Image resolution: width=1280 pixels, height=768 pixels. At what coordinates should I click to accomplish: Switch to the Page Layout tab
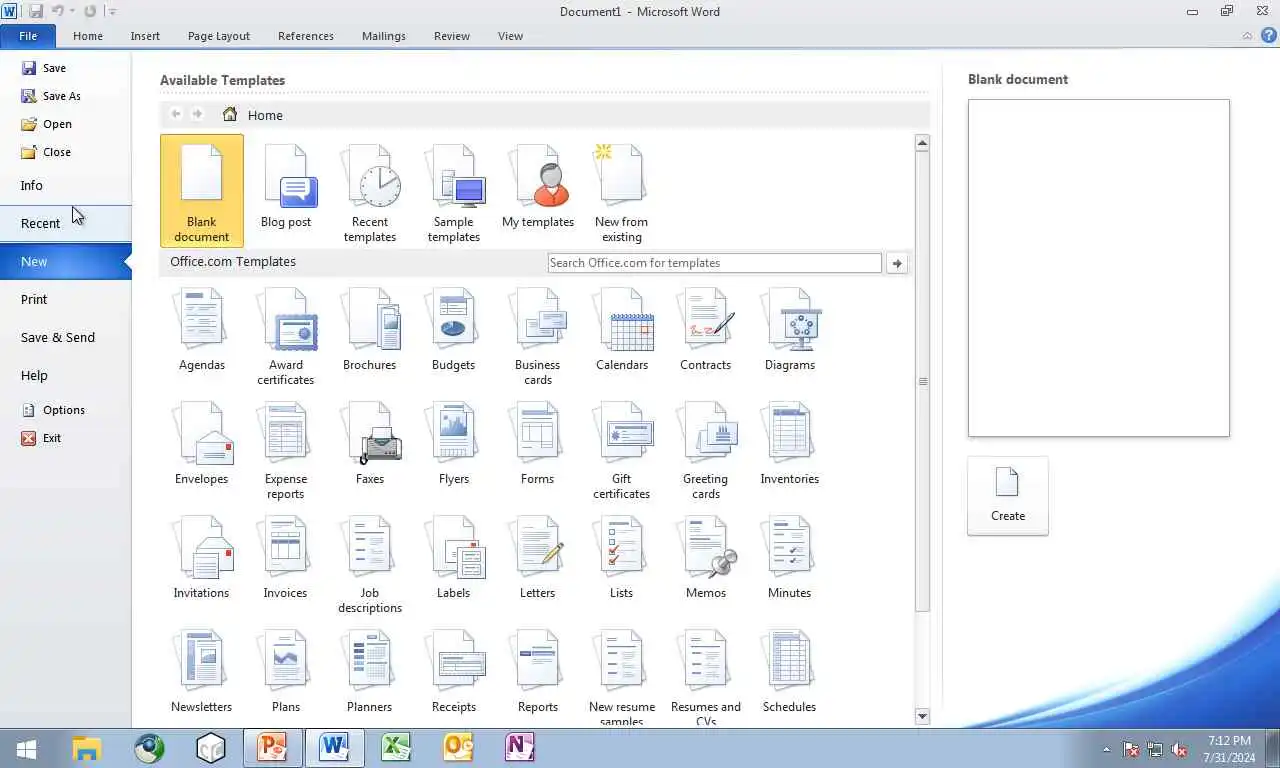click(219, 36)
